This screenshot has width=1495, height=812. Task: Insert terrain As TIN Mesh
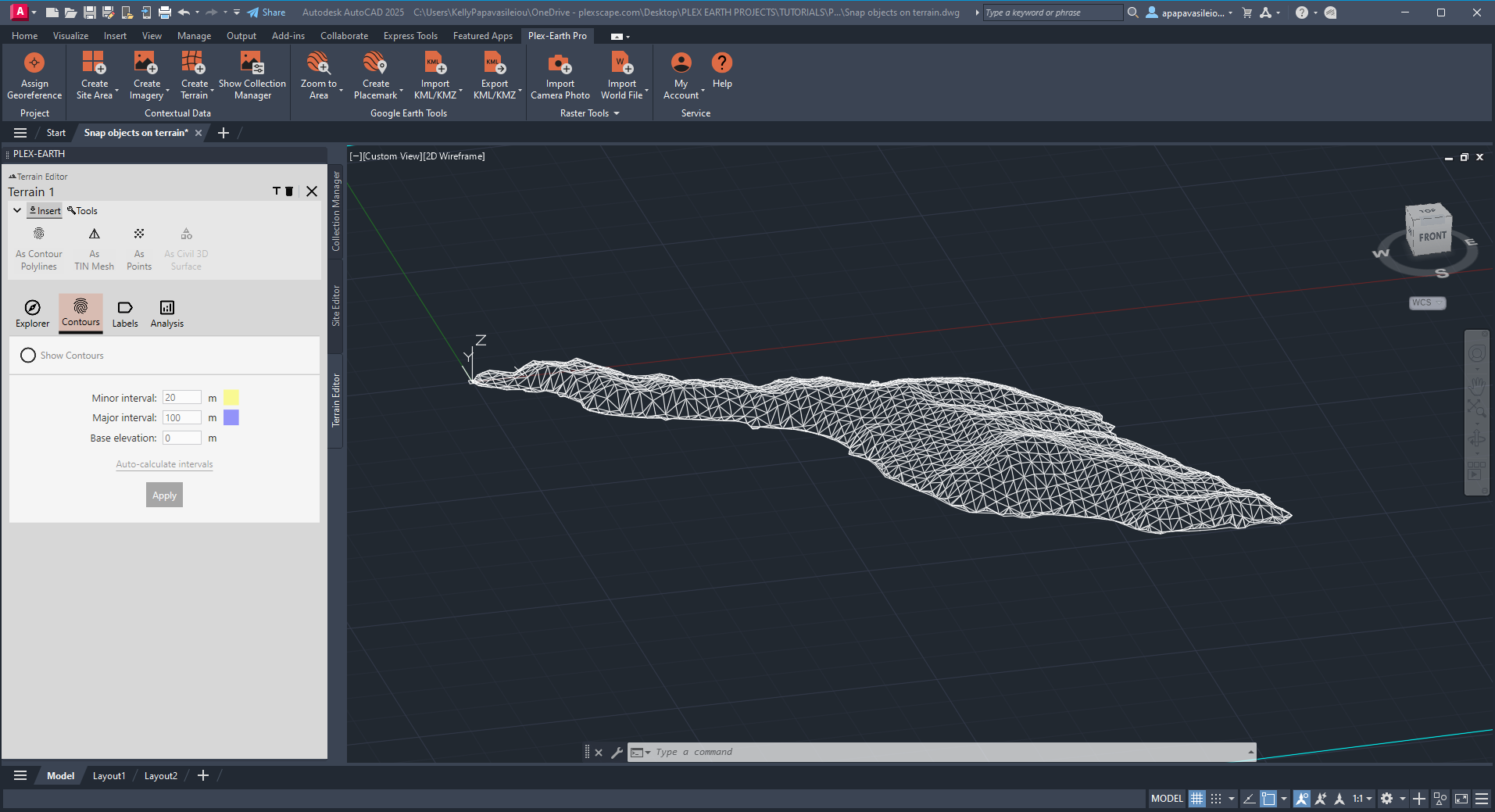coord(94,249)
